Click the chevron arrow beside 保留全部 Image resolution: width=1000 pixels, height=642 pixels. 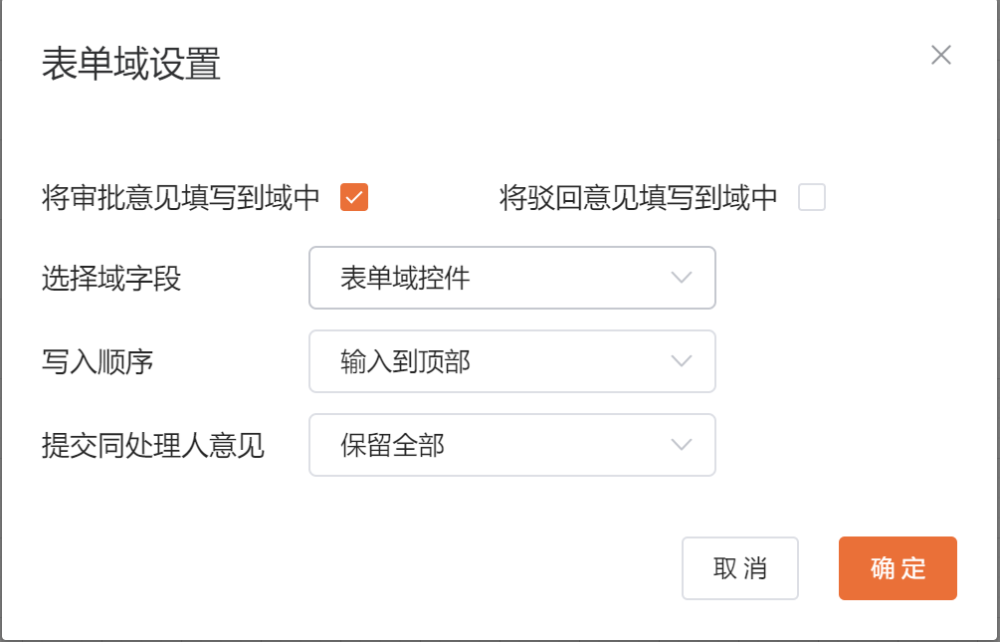[681, 445]
